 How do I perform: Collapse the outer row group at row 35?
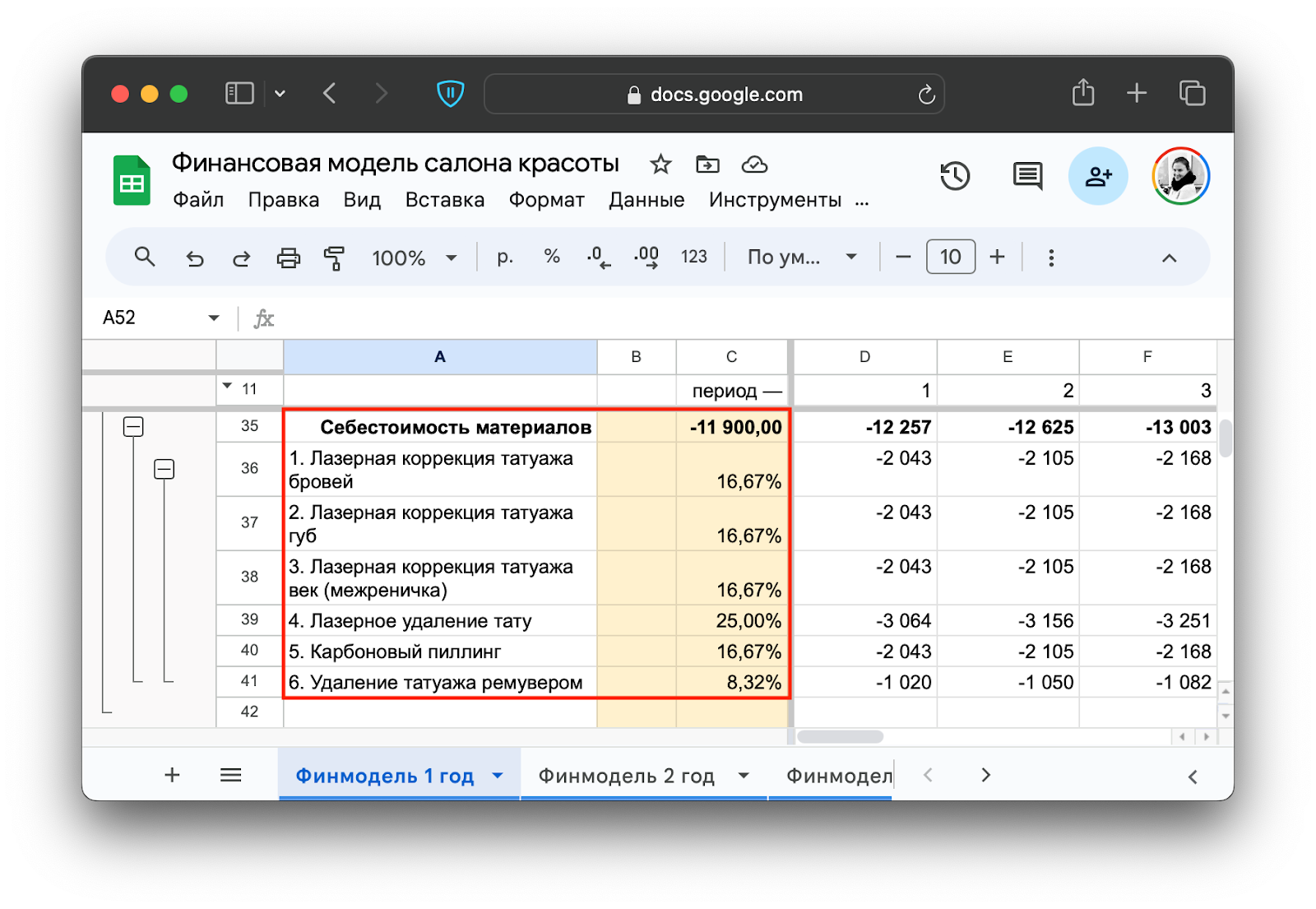coord(133,426)
